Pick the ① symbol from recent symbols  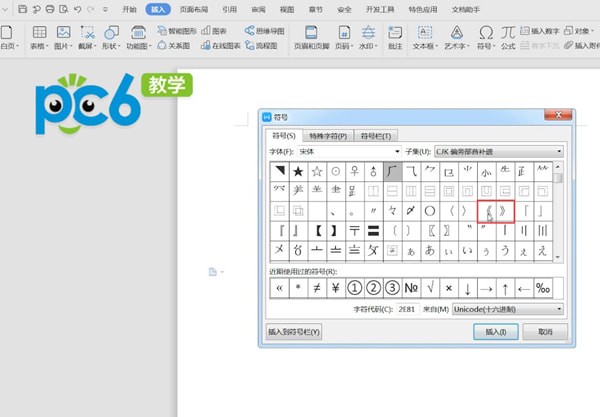click(x=354, y=288)
